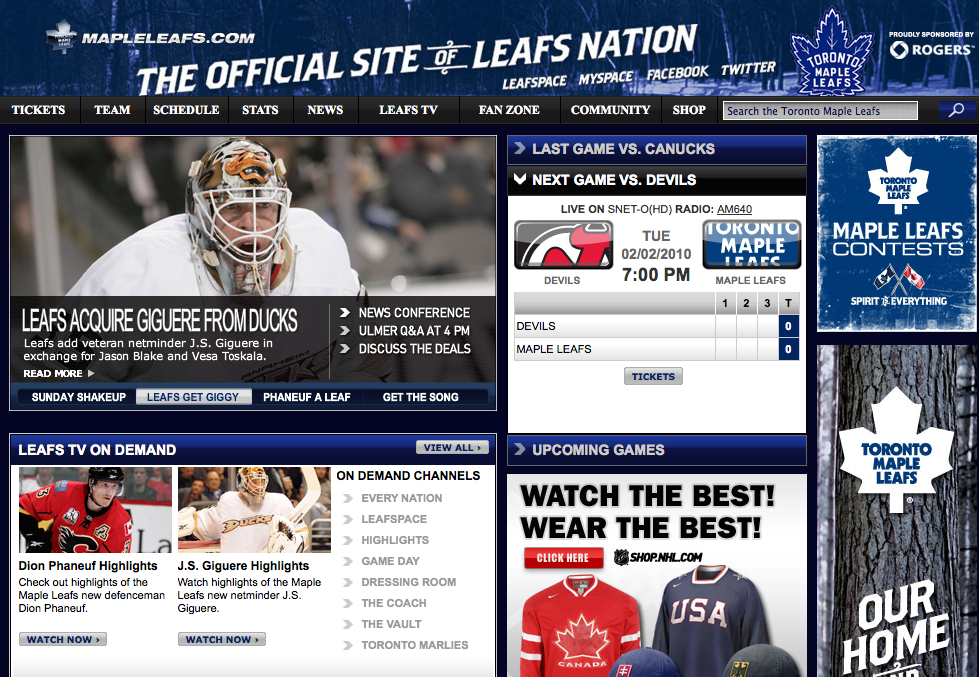Viewport: 979px width, 677px height.
Task: Click the small MapleLeafs.com leaf logo
Action: coord(61,37)
